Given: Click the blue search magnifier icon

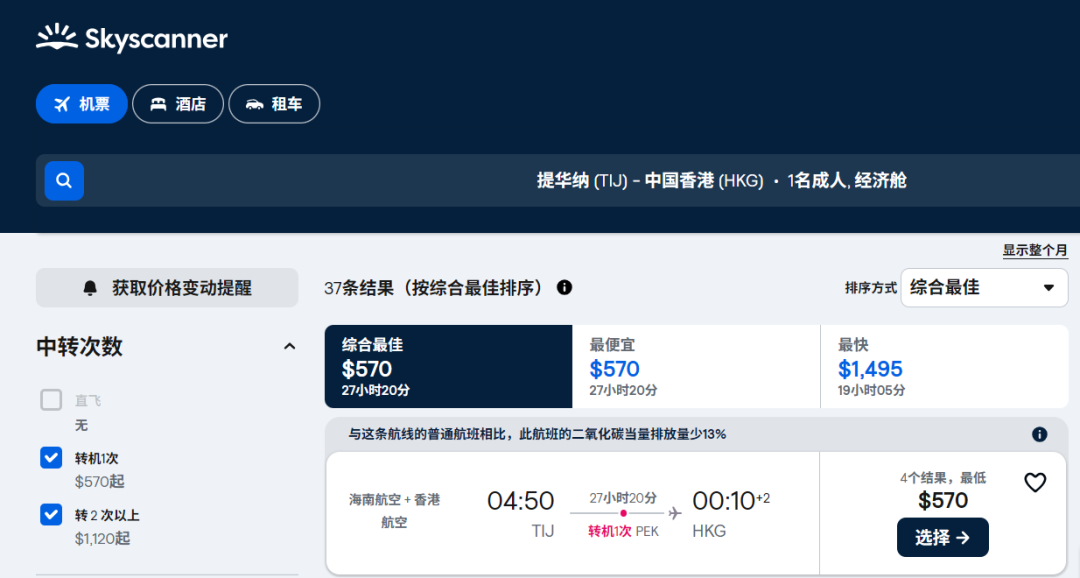Looking at the screenshot, I should pyautogui.click(x=64, y=181).
